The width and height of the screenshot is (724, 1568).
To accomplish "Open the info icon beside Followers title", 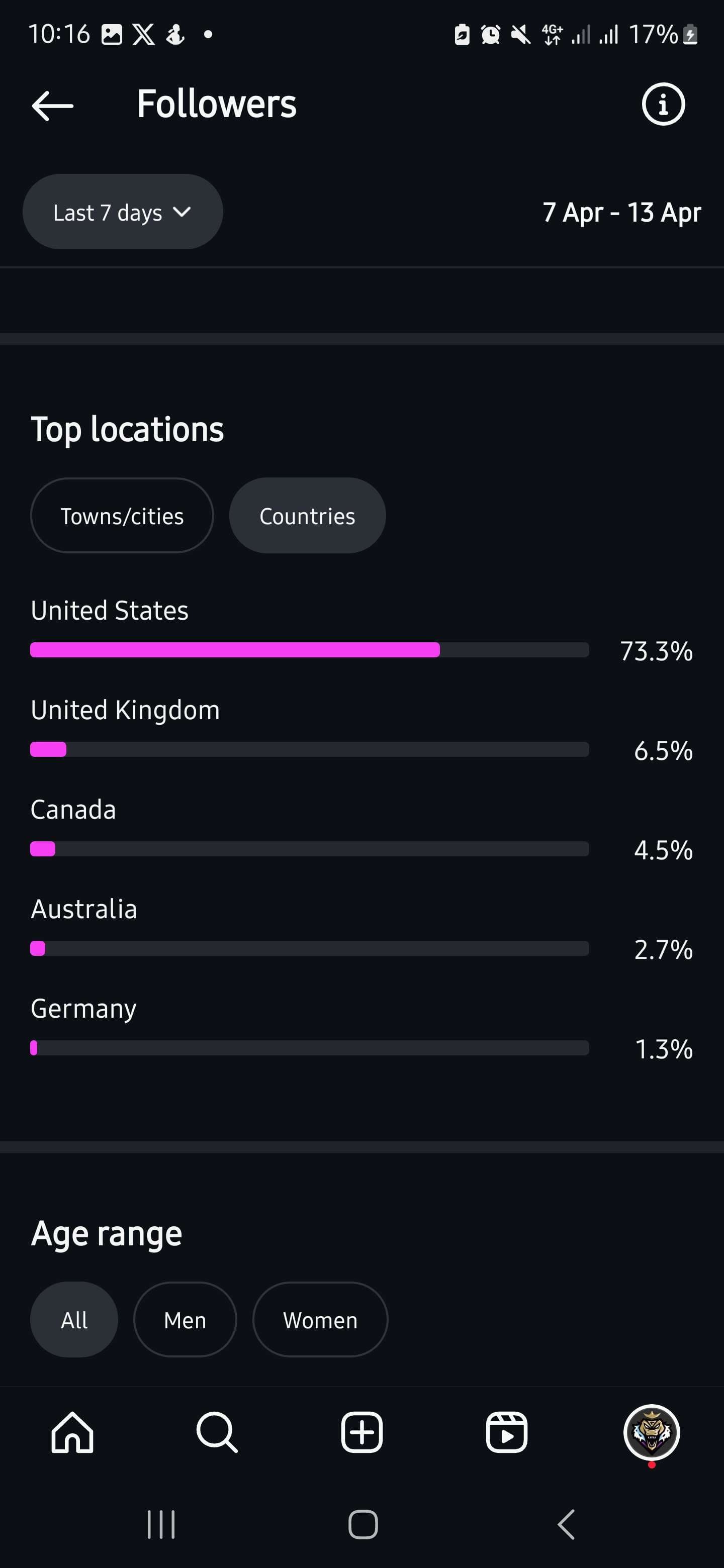I will coord(663,104).
